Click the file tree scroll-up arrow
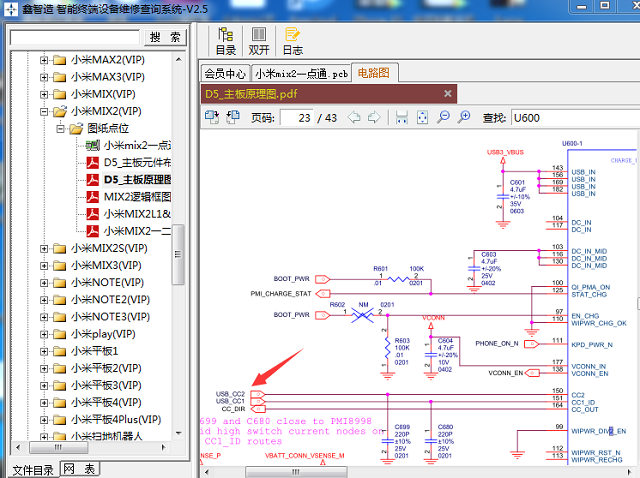Image resolution: width=640 pixels, height=478 pixels. [178, 60]
